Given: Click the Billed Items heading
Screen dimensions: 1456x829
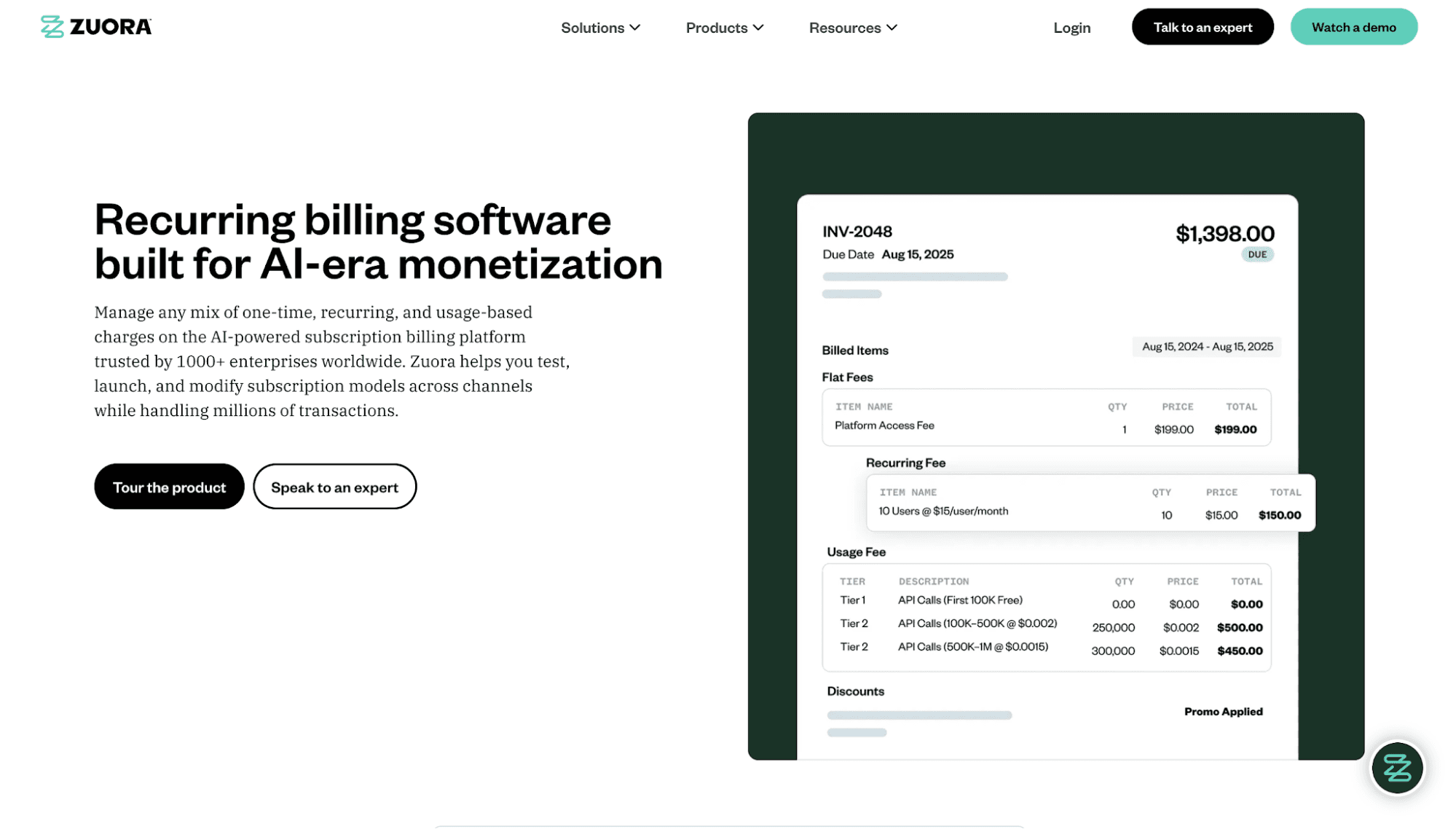Looking at the screenshot, I should (855, 350).
